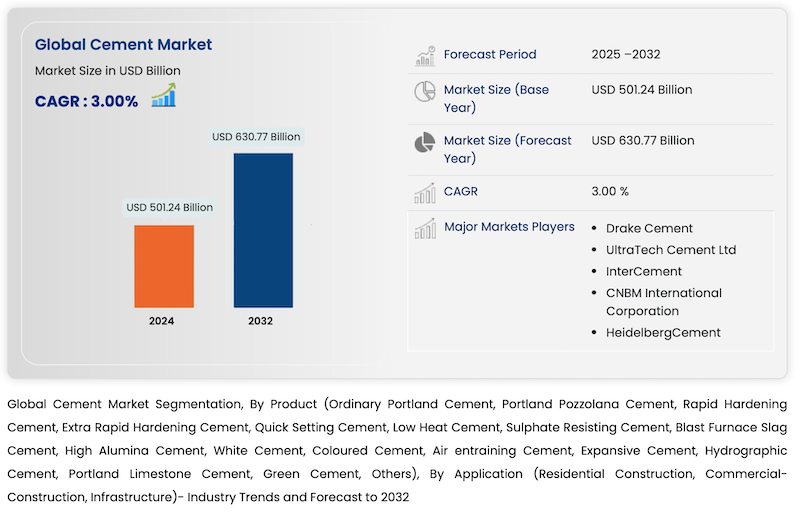Click the orange 2024 bar
Image resolution: width=800 pixels, height=516 pixels.
point(164,266)
